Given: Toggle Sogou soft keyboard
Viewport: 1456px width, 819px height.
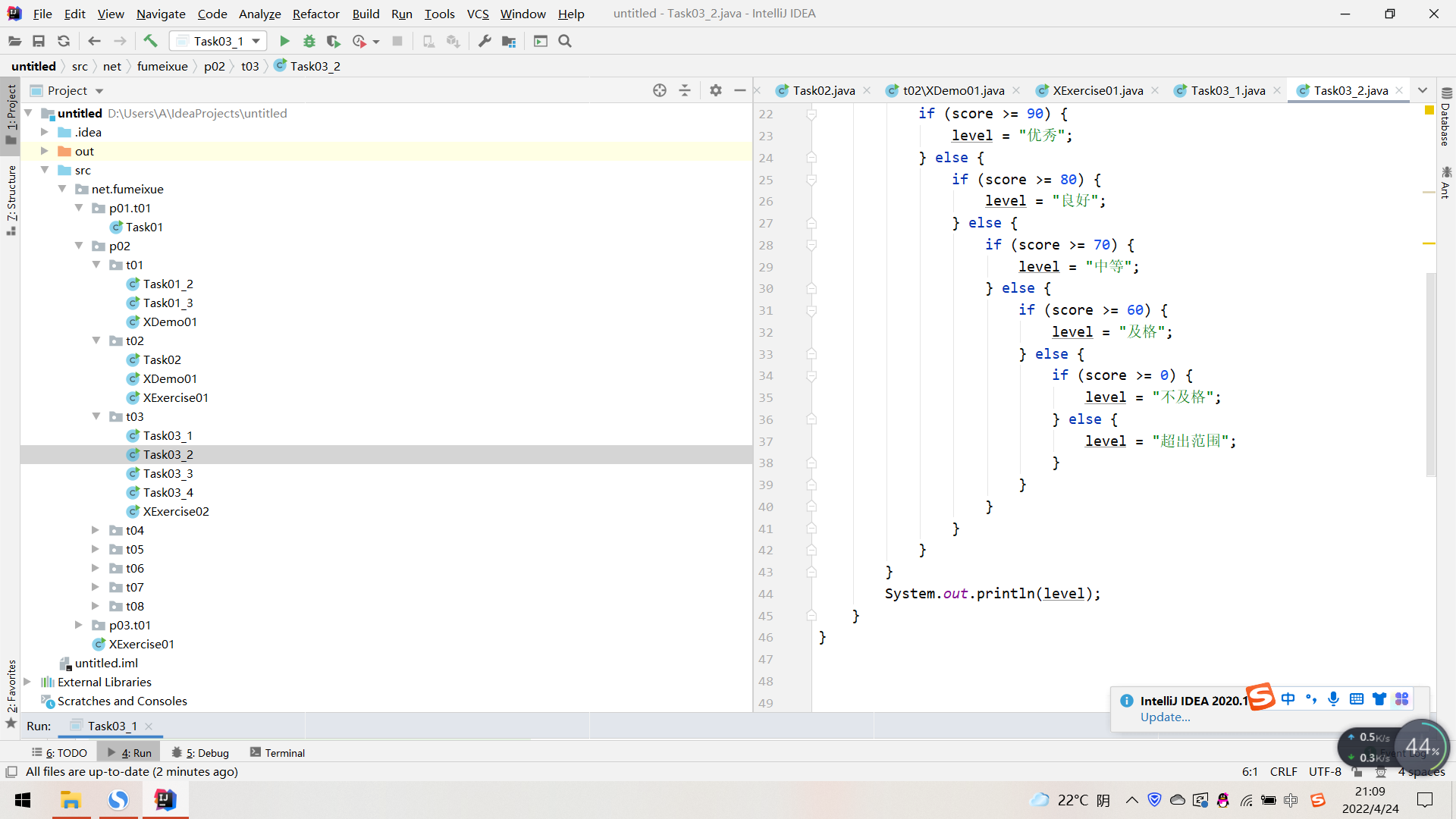Looking at the screenshot, I should 1357,698.
